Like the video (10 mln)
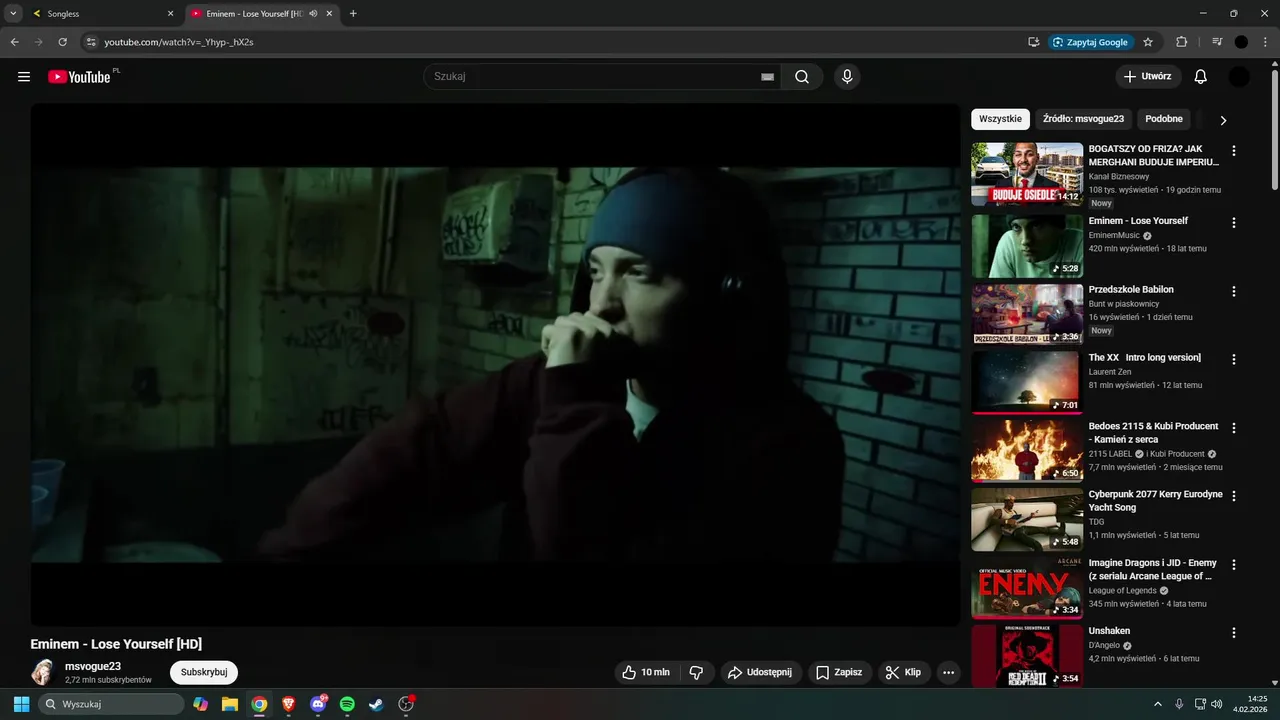Screen dimensions: 1280x720 coord(645,672)
